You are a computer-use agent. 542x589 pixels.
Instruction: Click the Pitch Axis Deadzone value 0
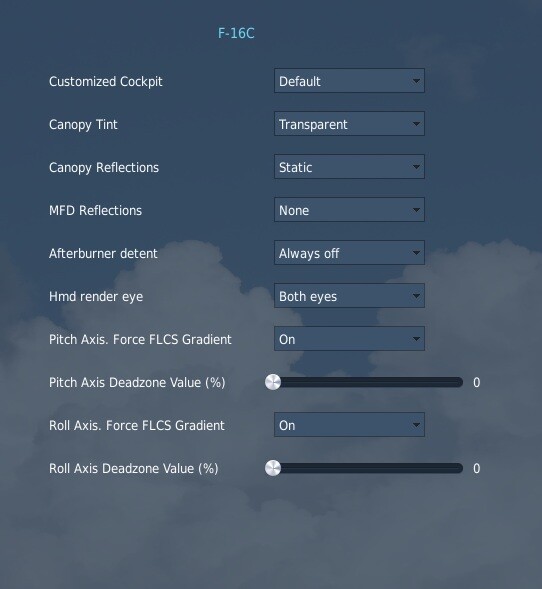[x=477, y=382]
